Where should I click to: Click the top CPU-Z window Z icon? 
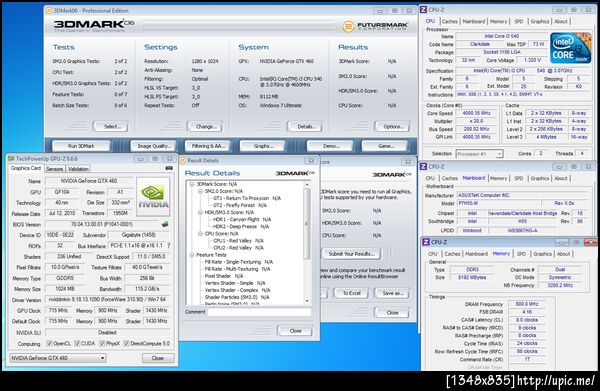click(424, 10)
